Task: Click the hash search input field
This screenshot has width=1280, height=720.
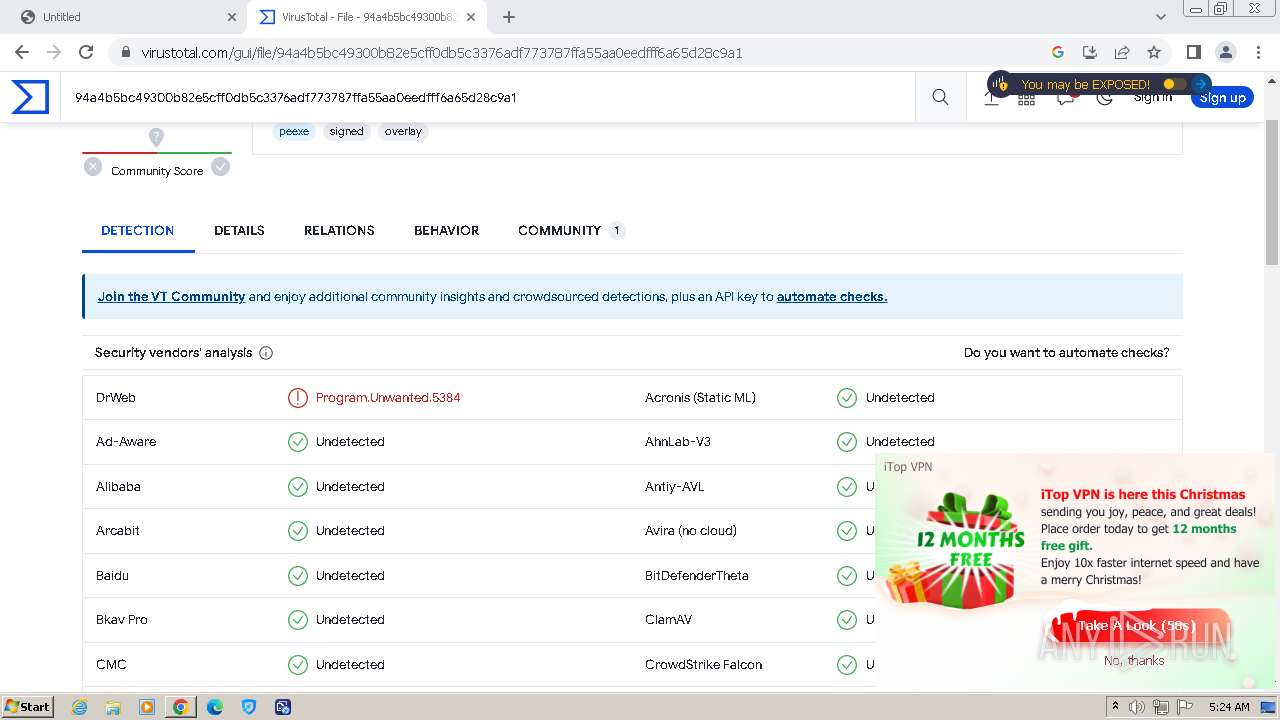Action: (487, 97)
